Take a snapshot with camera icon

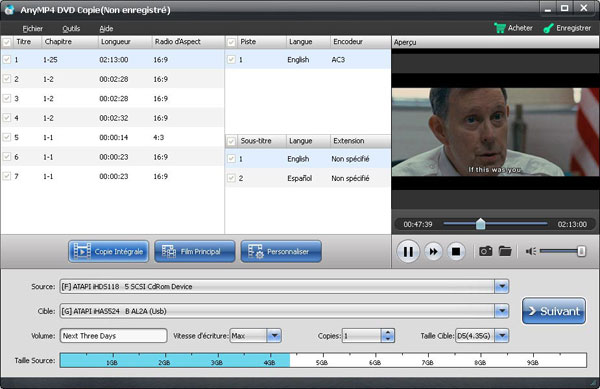(x=486, y=251)
